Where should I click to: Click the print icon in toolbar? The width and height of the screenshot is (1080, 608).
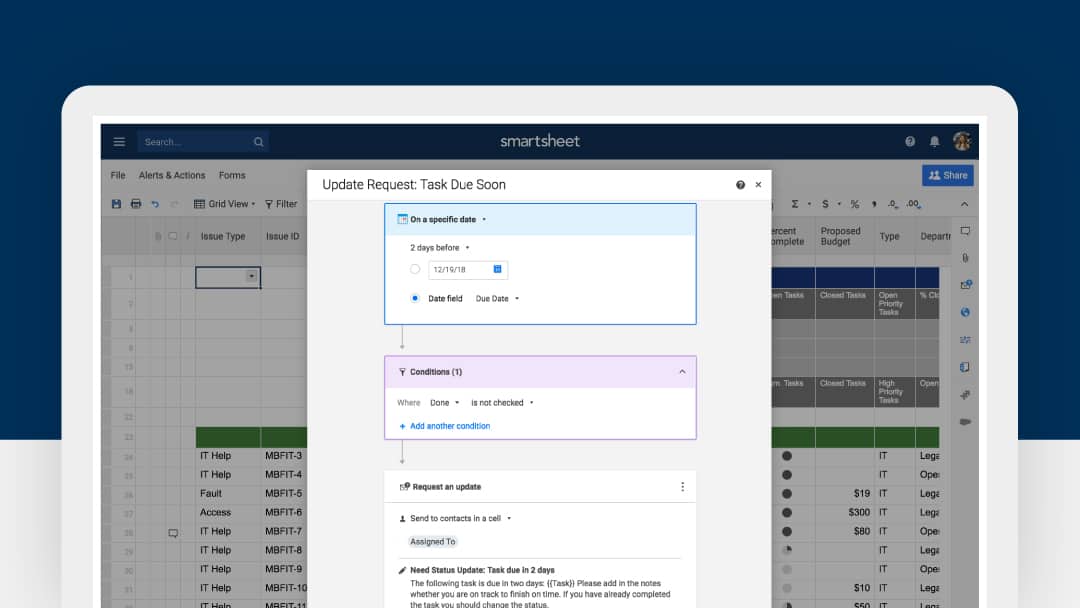click(x=135, y=204)
